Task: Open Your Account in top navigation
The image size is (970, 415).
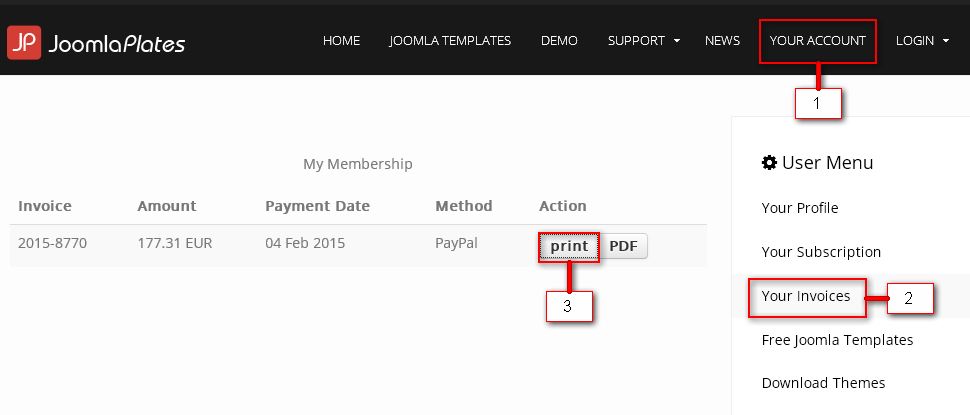Action: 818,41
